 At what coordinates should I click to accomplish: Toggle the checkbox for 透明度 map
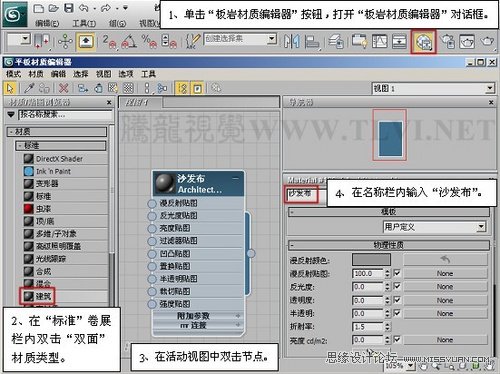tap(397, 300)
